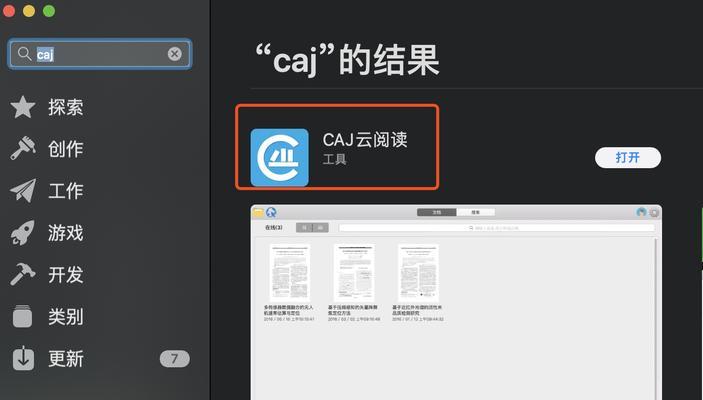Select 创作 in the sidebar

(x=66, y=149)
